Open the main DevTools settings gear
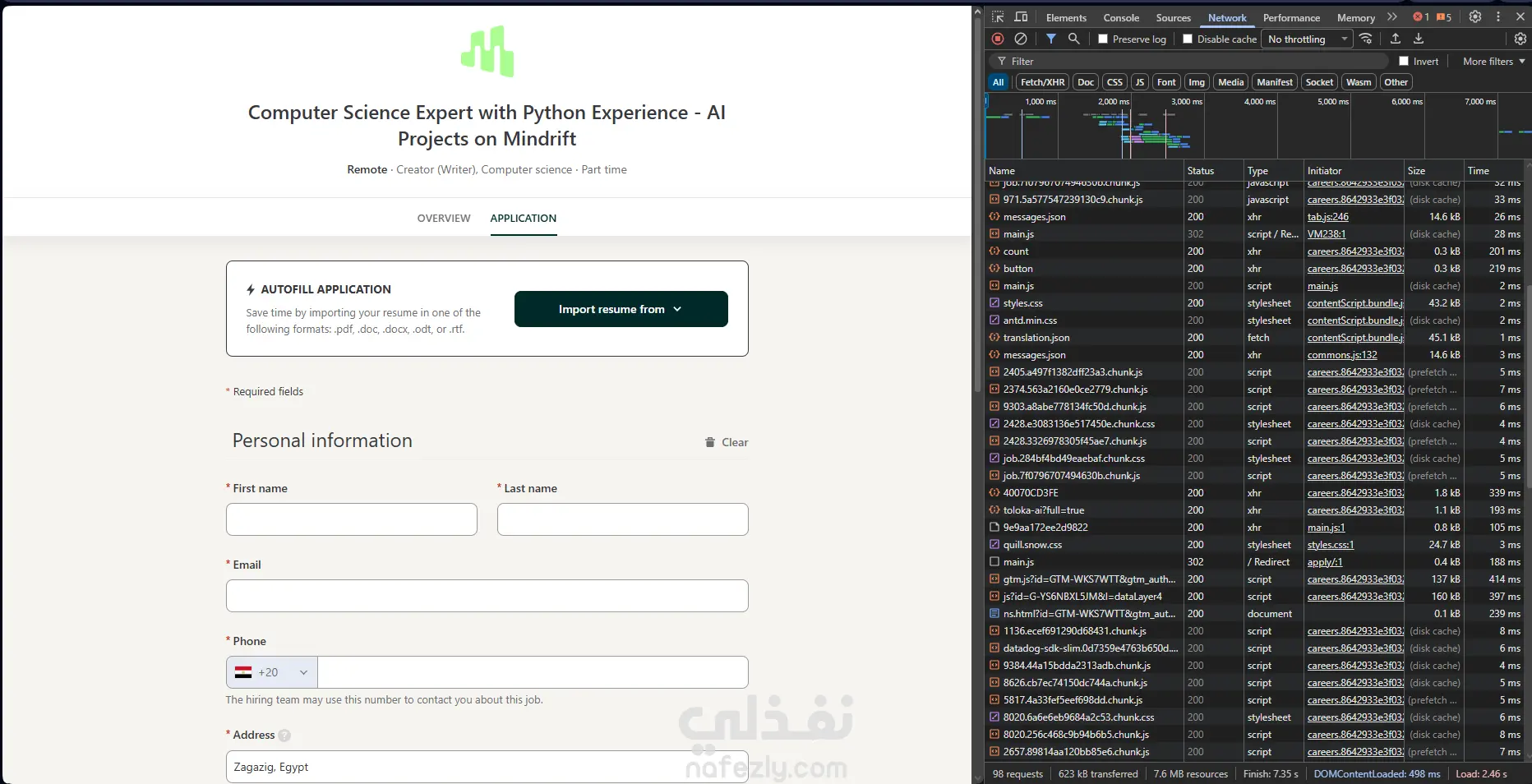This screenshot has height=784, width=1532. click(1475, 17)
